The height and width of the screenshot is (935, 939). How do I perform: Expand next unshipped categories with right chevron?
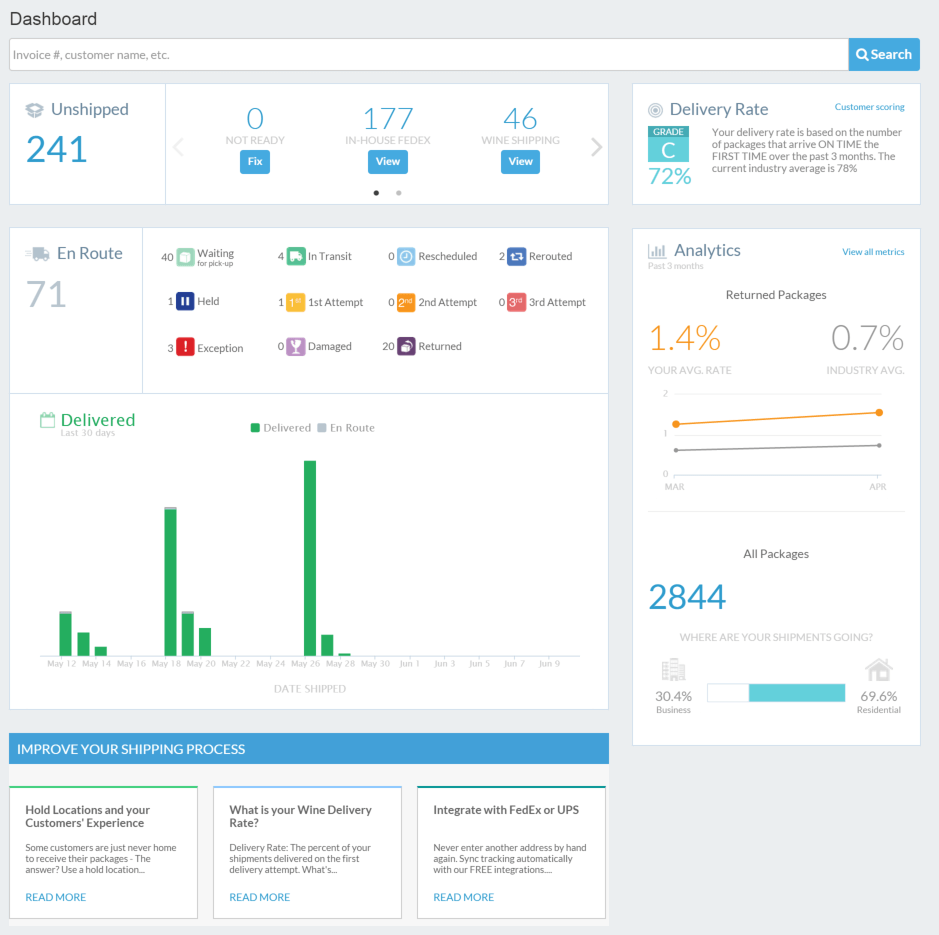(596, 148)
